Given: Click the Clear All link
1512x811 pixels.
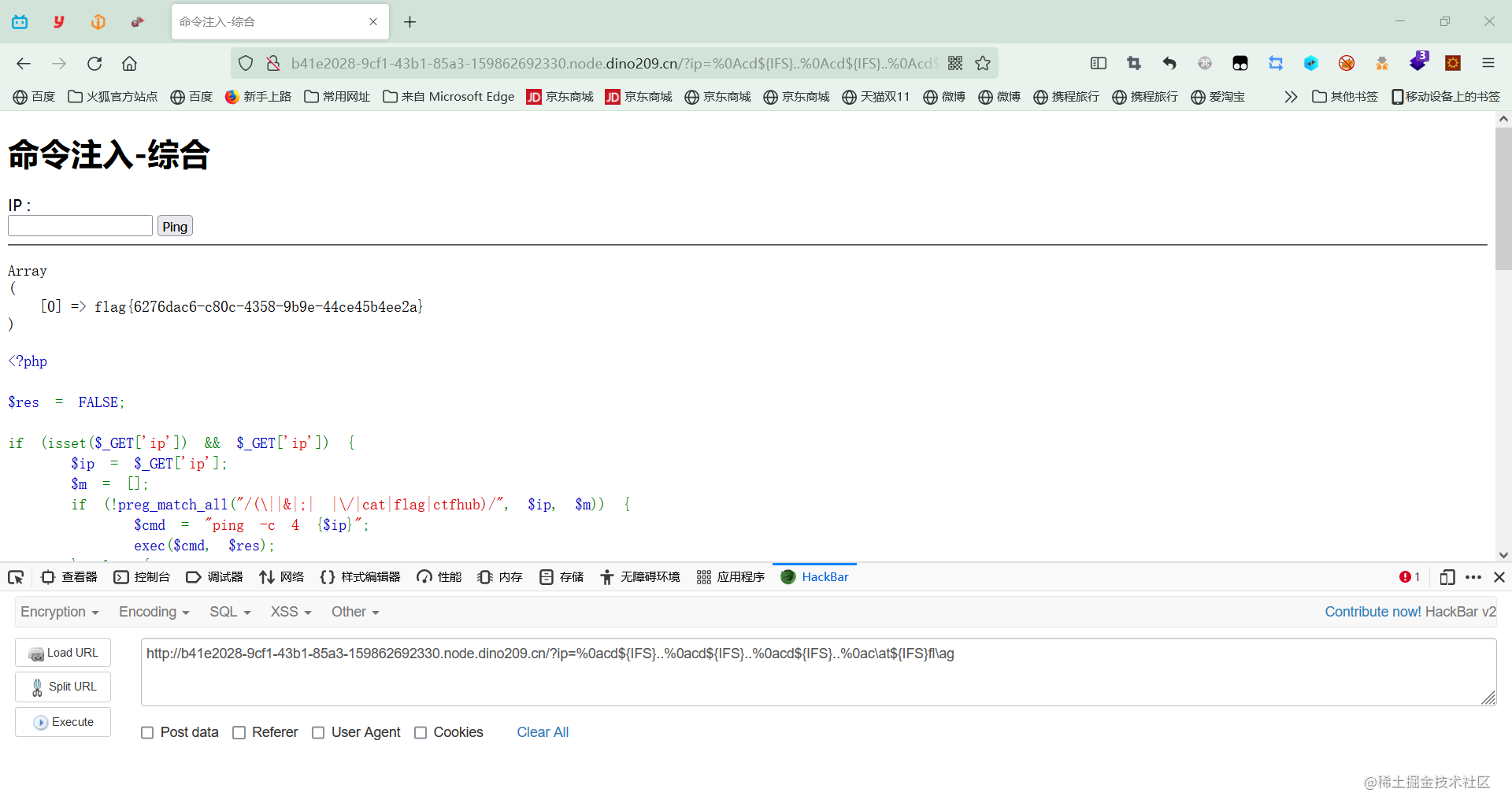Looking at the screenshot, I should pos(543,733).
